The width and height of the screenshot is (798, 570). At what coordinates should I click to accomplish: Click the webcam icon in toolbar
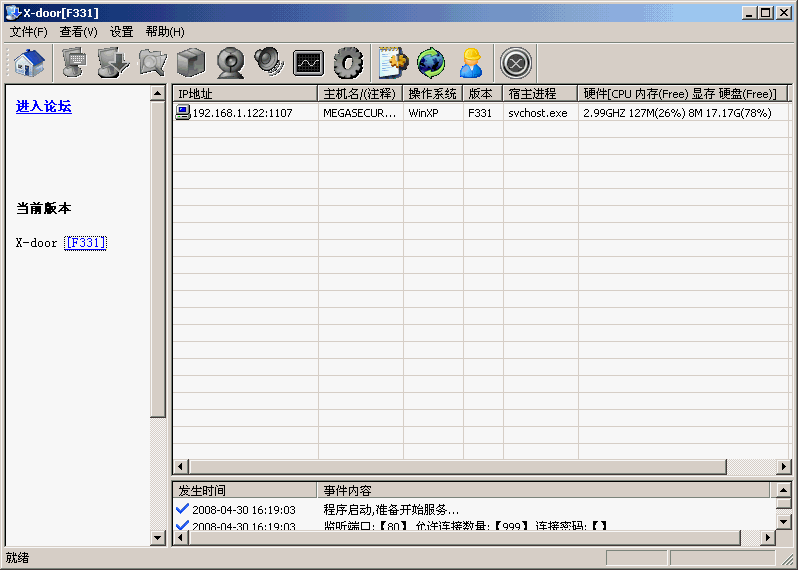click(x=230, y=63)
